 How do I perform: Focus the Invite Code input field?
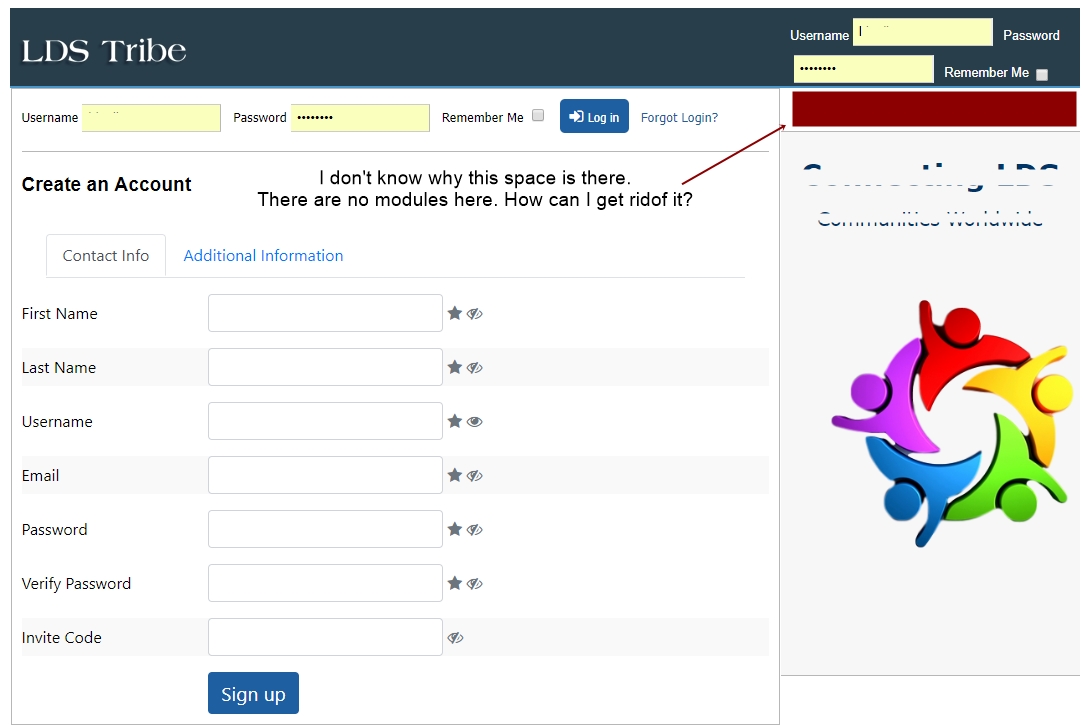325,637
